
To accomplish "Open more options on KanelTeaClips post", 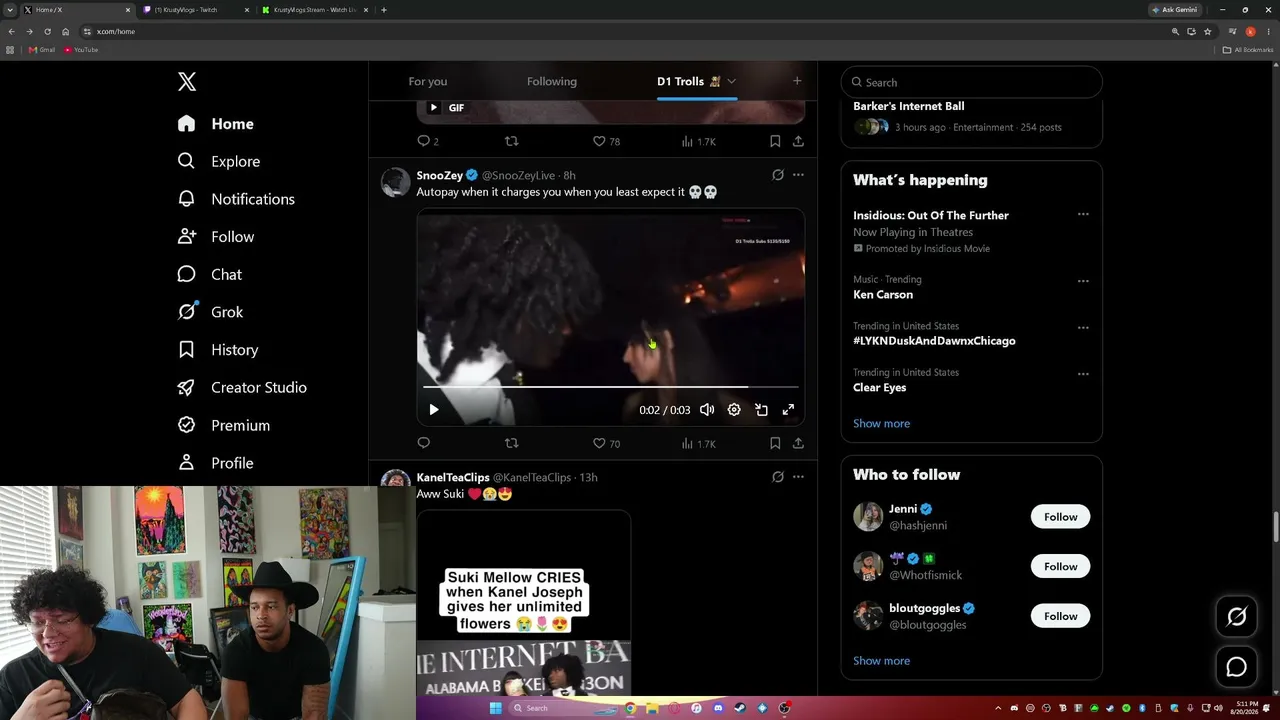I will click(798, 477).
